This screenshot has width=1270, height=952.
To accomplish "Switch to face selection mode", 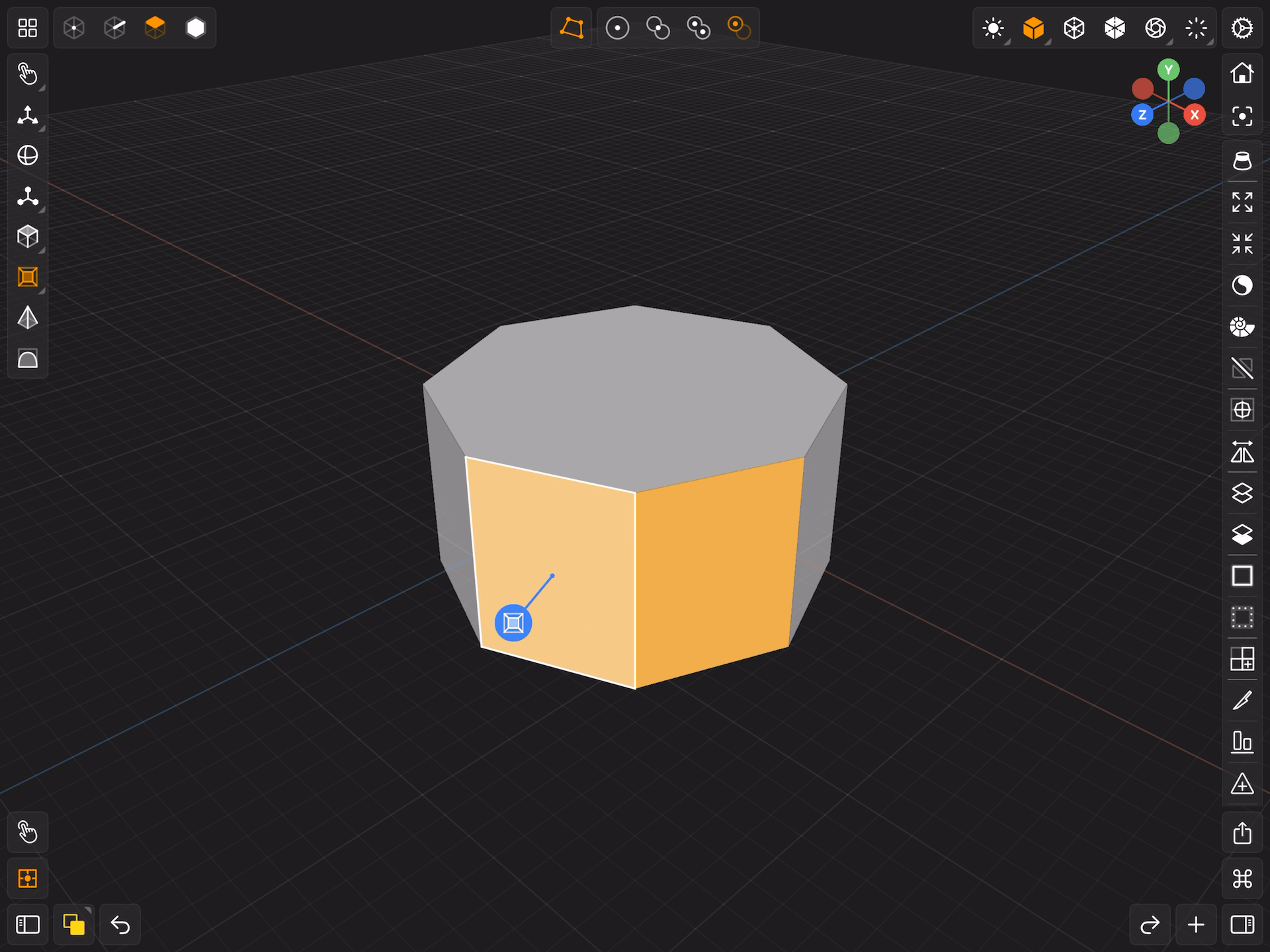I will [x=155, y=28].
